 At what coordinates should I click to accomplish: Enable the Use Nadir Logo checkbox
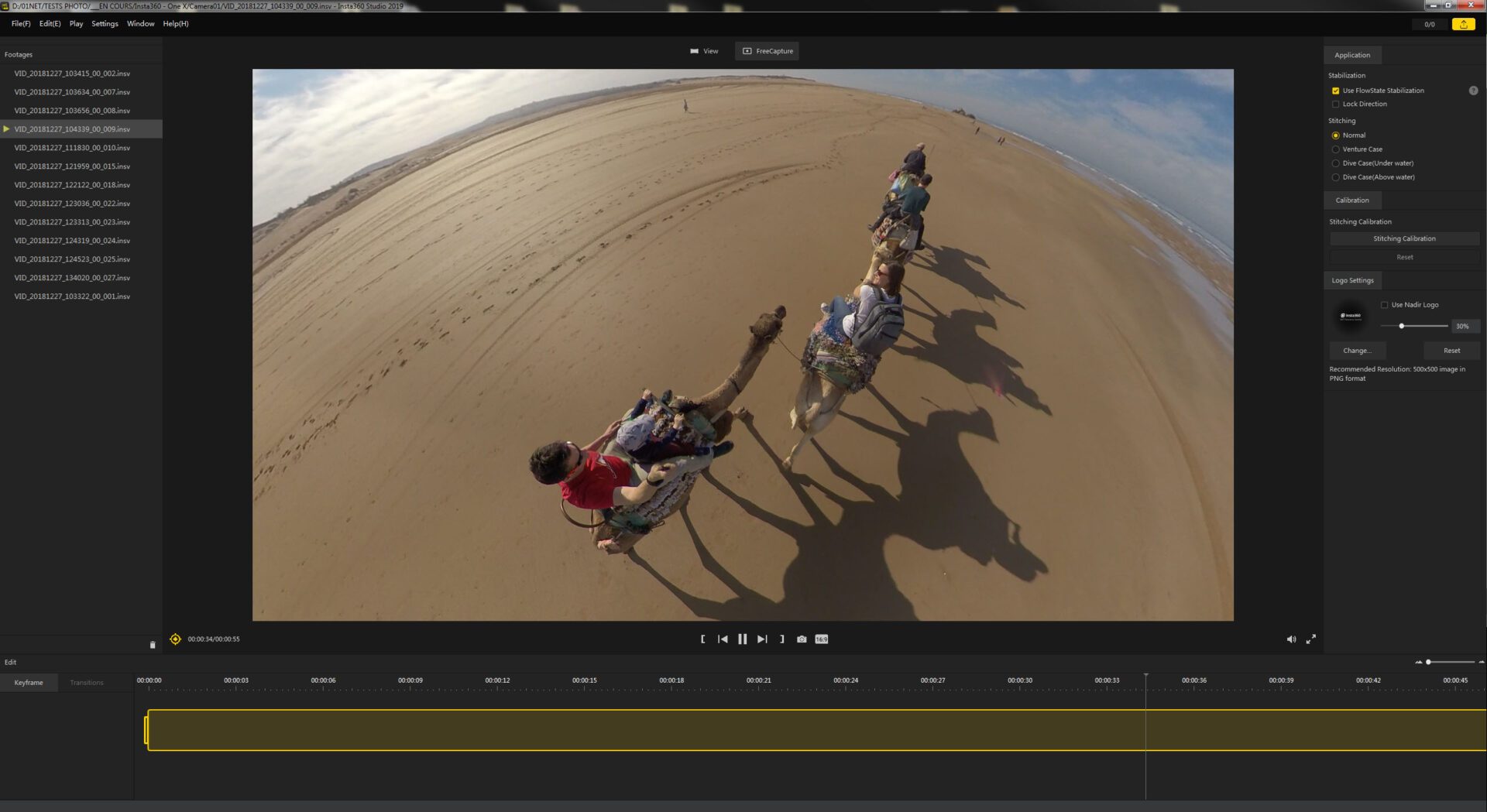pyautogui.click(x=1384, y=305)
